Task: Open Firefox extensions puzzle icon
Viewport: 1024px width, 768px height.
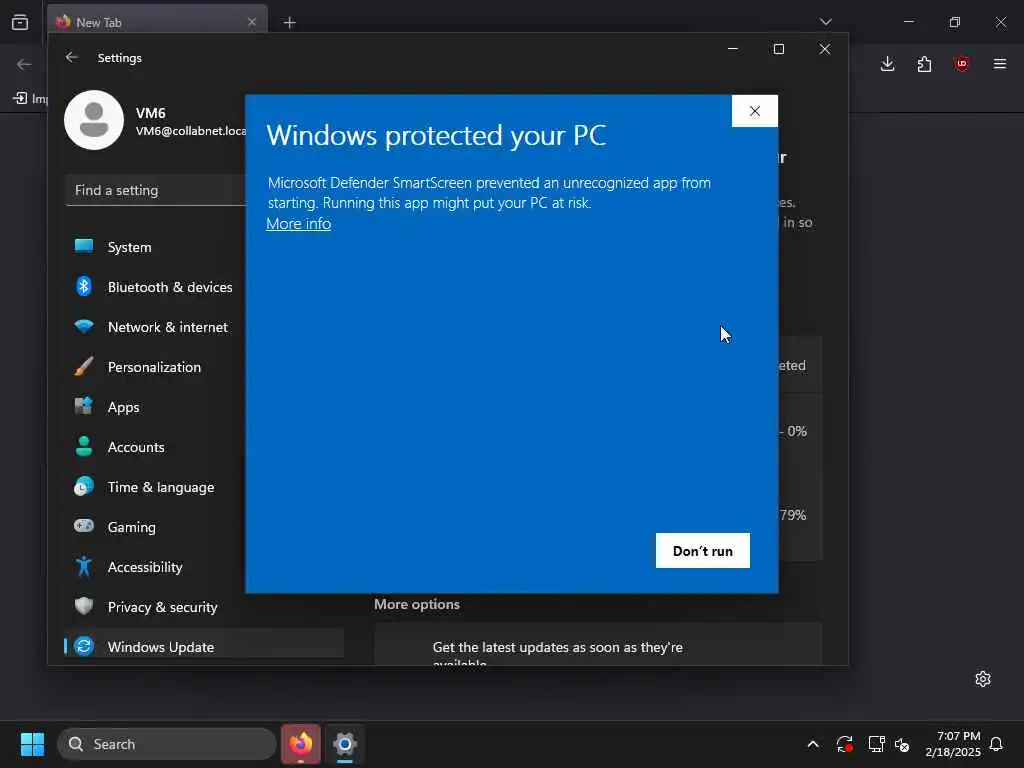Action: [x=924, y=64]
